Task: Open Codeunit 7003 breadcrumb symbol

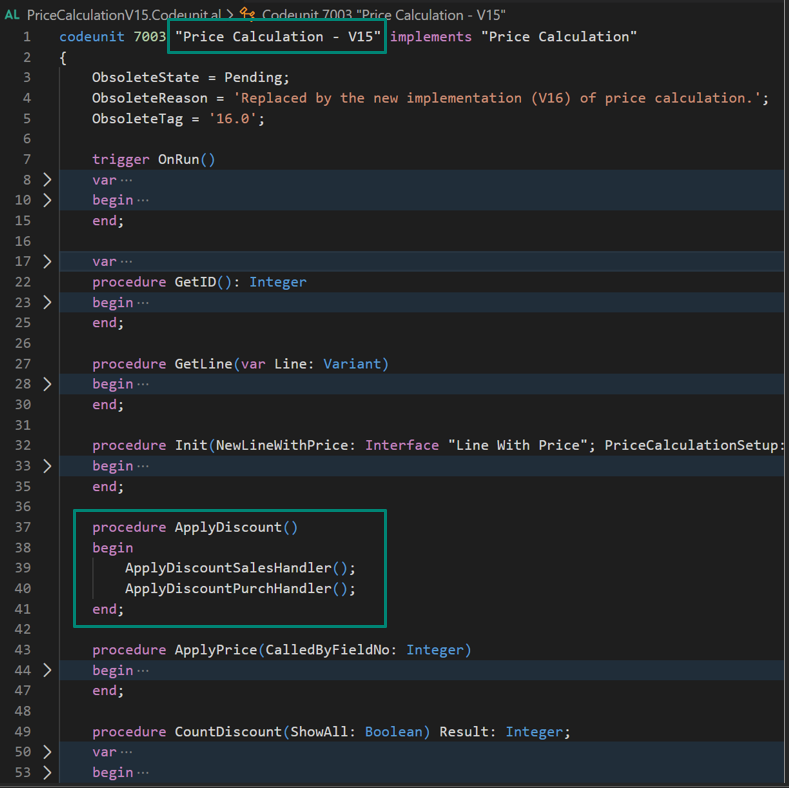Action: [383, 15]
